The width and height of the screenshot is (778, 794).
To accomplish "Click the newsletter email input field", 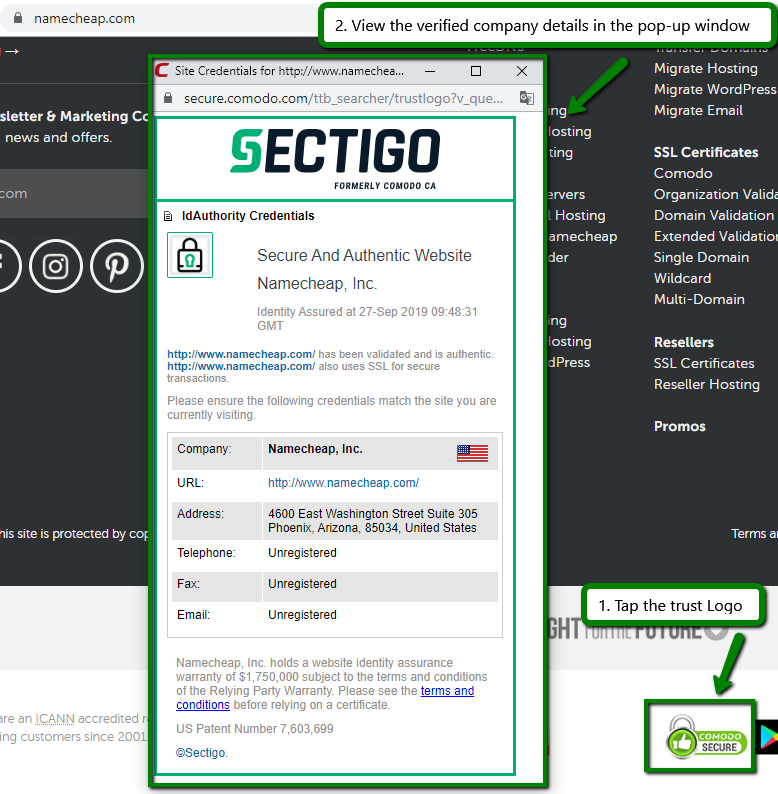I will (x=74, y=193).
